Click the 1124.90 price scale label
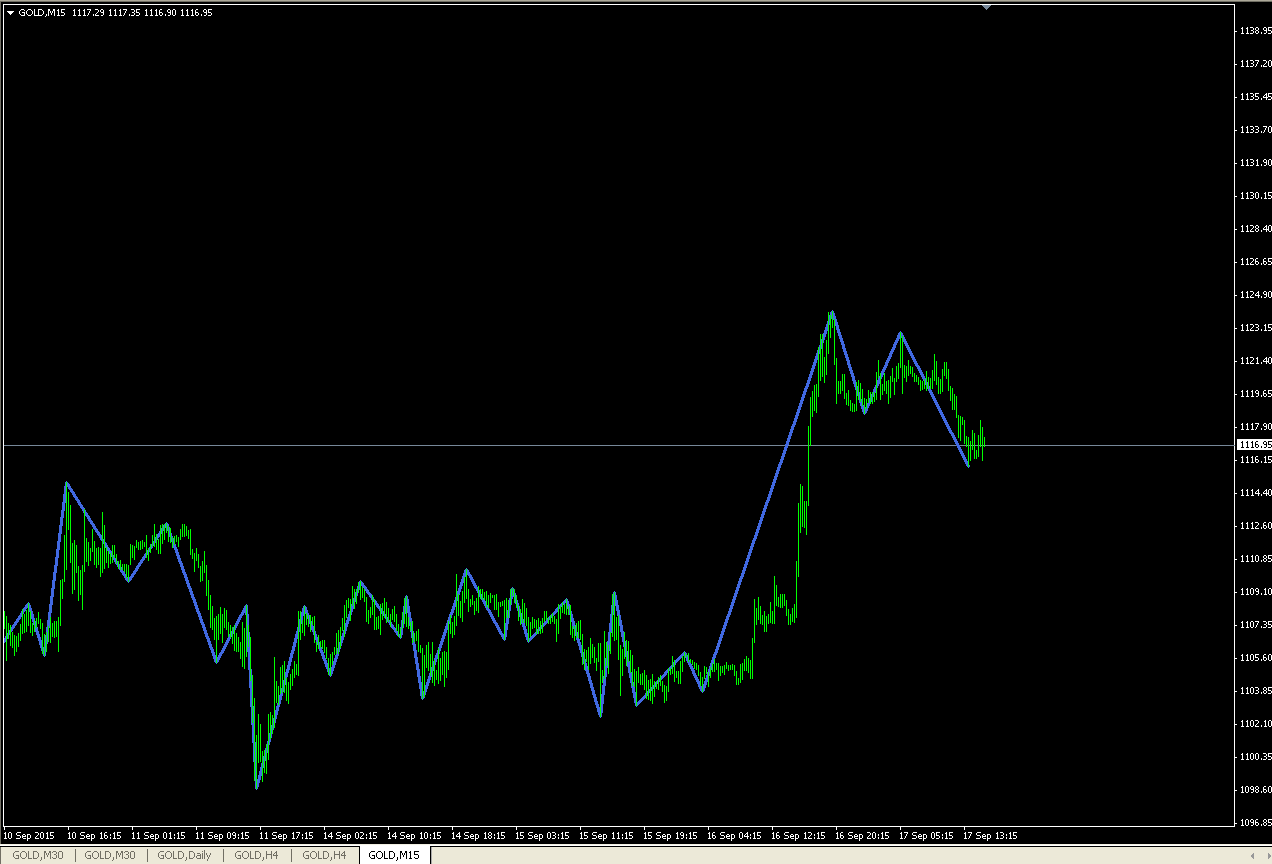This screenshot has height=864, width=1272. click(x=1254, y=295)
